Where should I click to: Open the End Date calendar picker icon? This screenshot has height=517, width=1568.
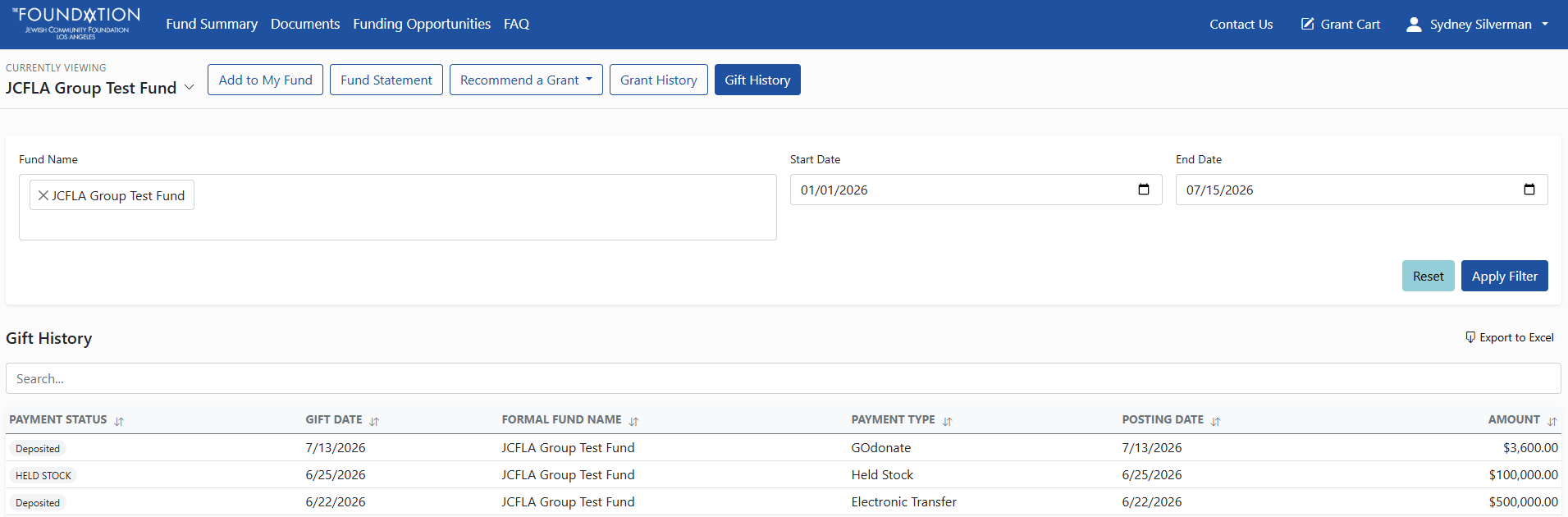coord(1529,190)
